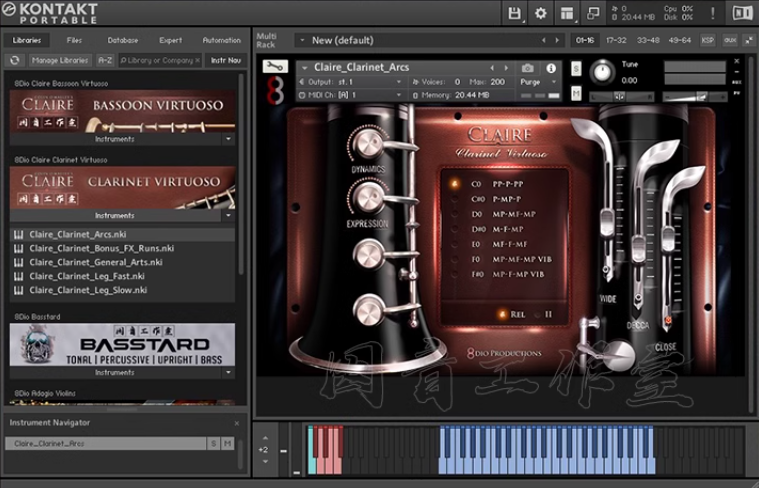The image size is (759, 488).
Task: Click the snapshot camera icon
Action: pyautogui.click(x=528, y=68)
